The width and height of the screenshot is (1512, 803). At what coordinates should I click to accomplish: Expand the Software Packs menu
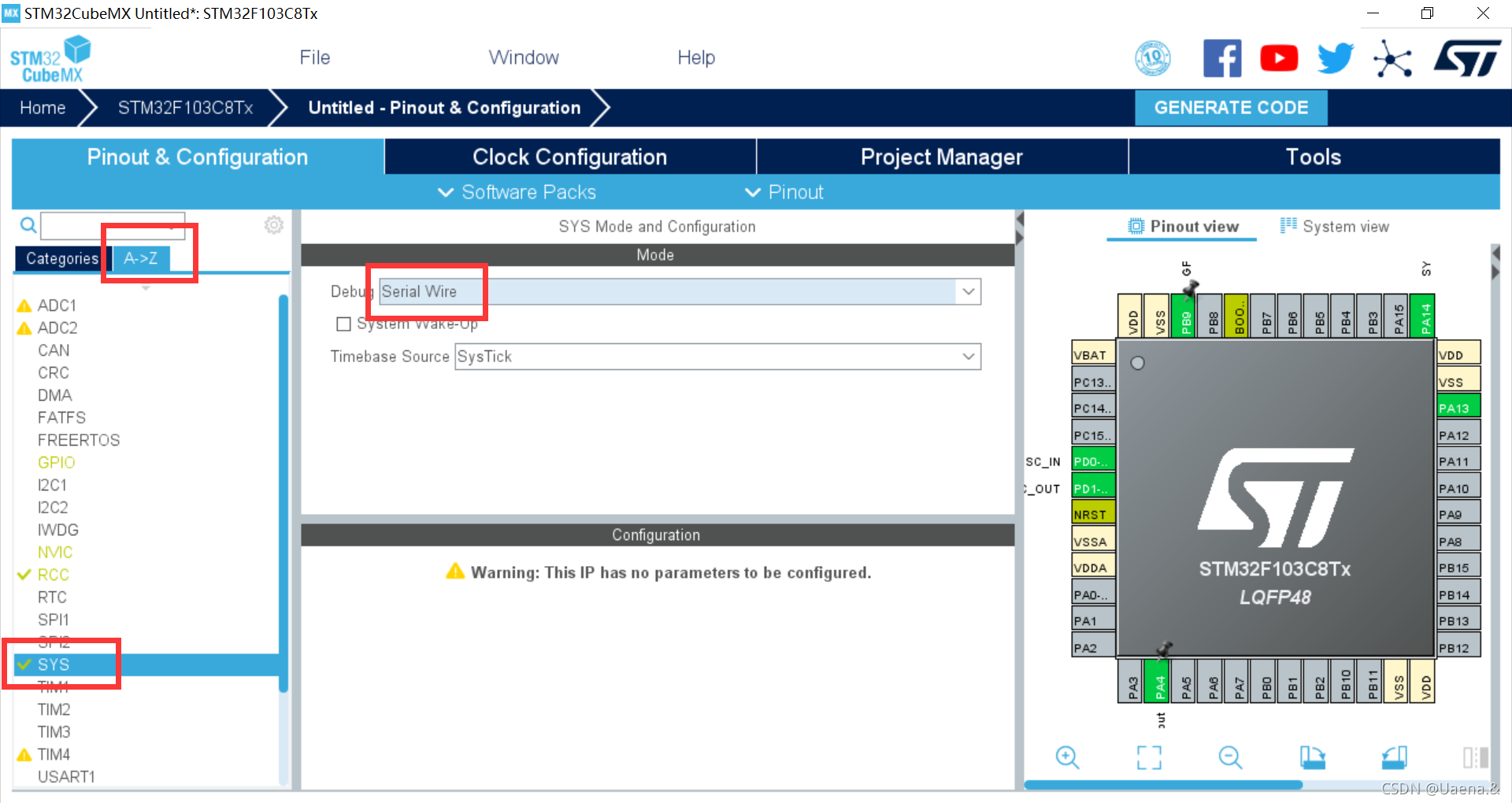(517, 192)
